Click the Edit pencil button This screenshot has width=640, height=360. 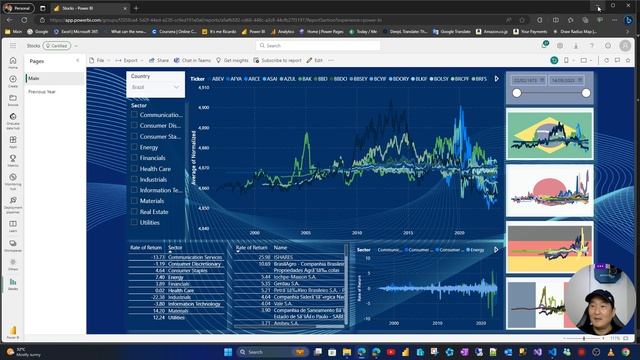314,60
